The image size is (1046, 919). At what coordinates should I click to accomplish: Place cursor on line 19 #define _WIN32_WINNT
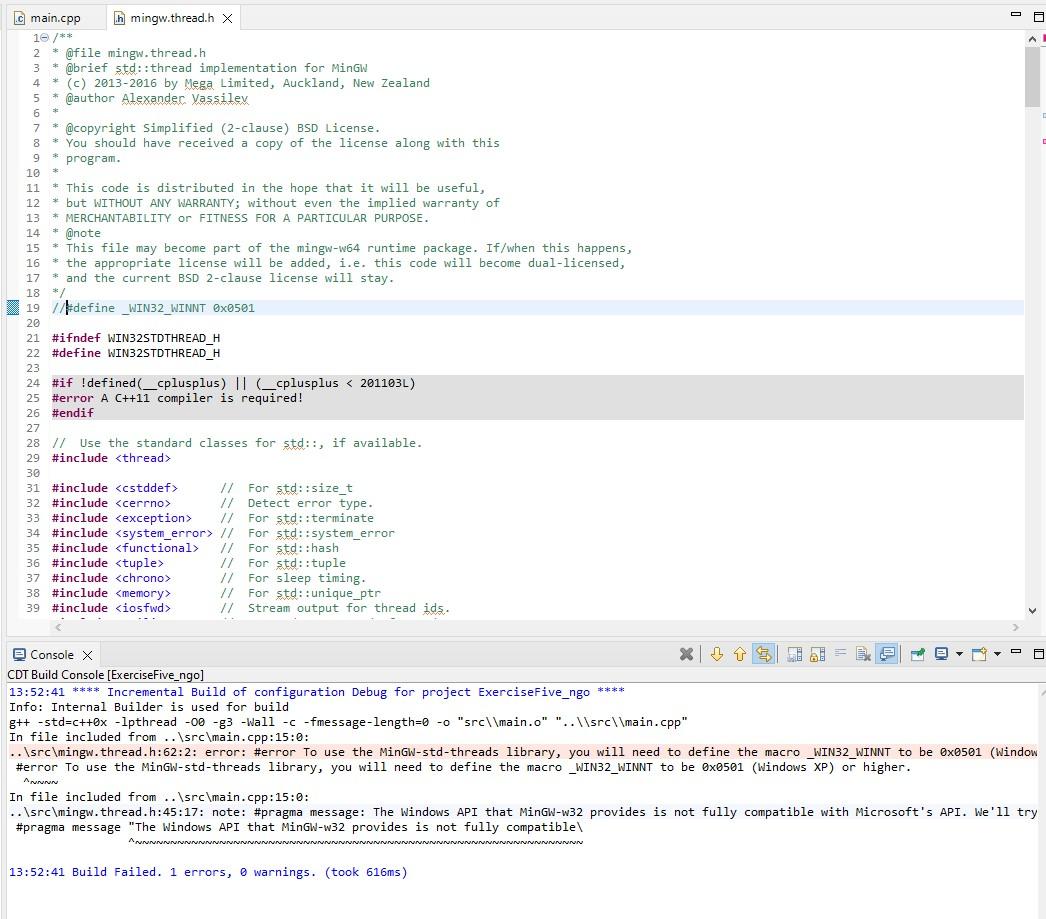[153, 307]
